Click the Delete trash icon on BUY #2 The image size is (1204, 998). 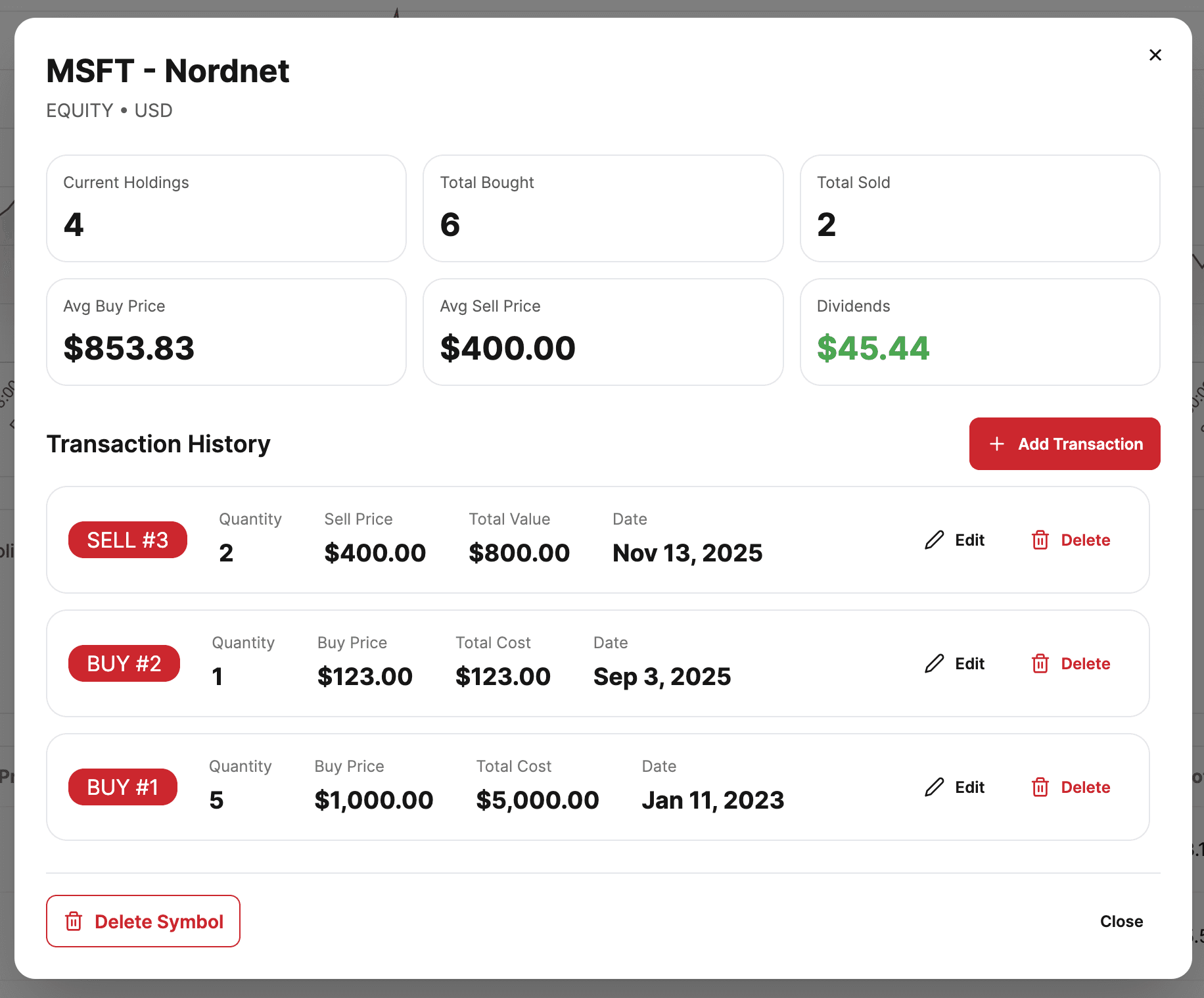1040,663
